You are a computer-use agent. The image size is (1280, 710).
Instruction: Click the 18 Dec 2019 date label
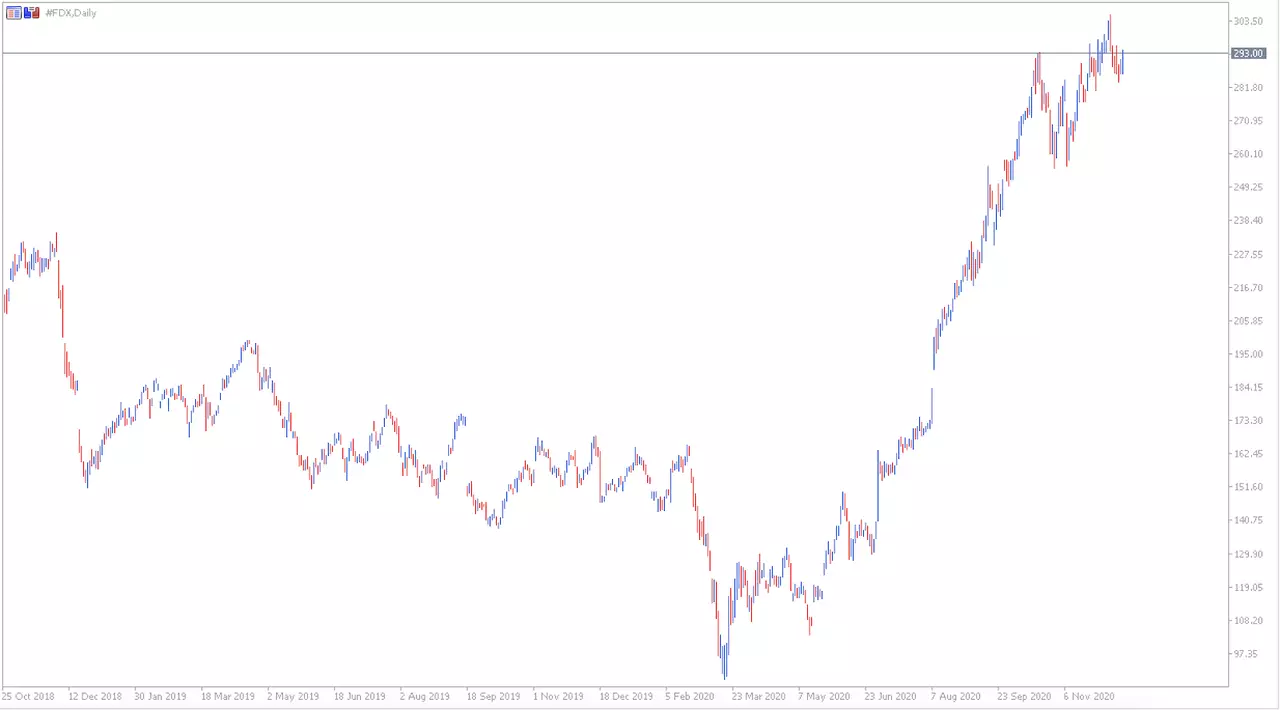point(626,696)
